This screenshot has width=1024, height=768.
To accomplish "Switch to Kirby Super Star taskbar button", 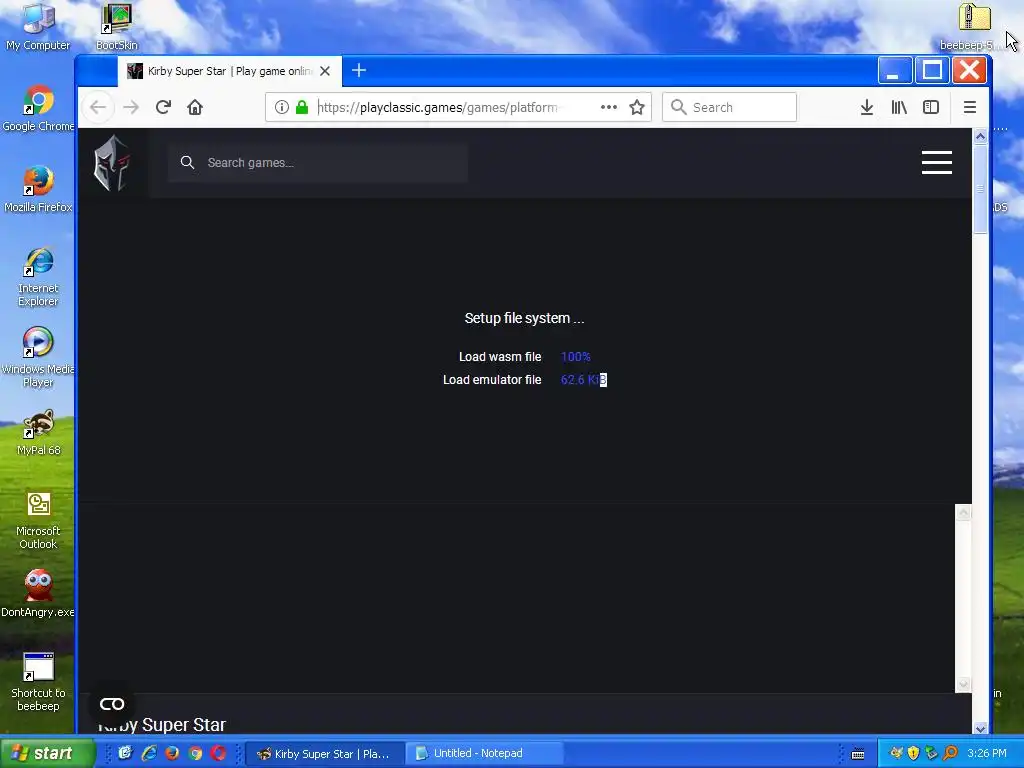I will tap(325, 754).
